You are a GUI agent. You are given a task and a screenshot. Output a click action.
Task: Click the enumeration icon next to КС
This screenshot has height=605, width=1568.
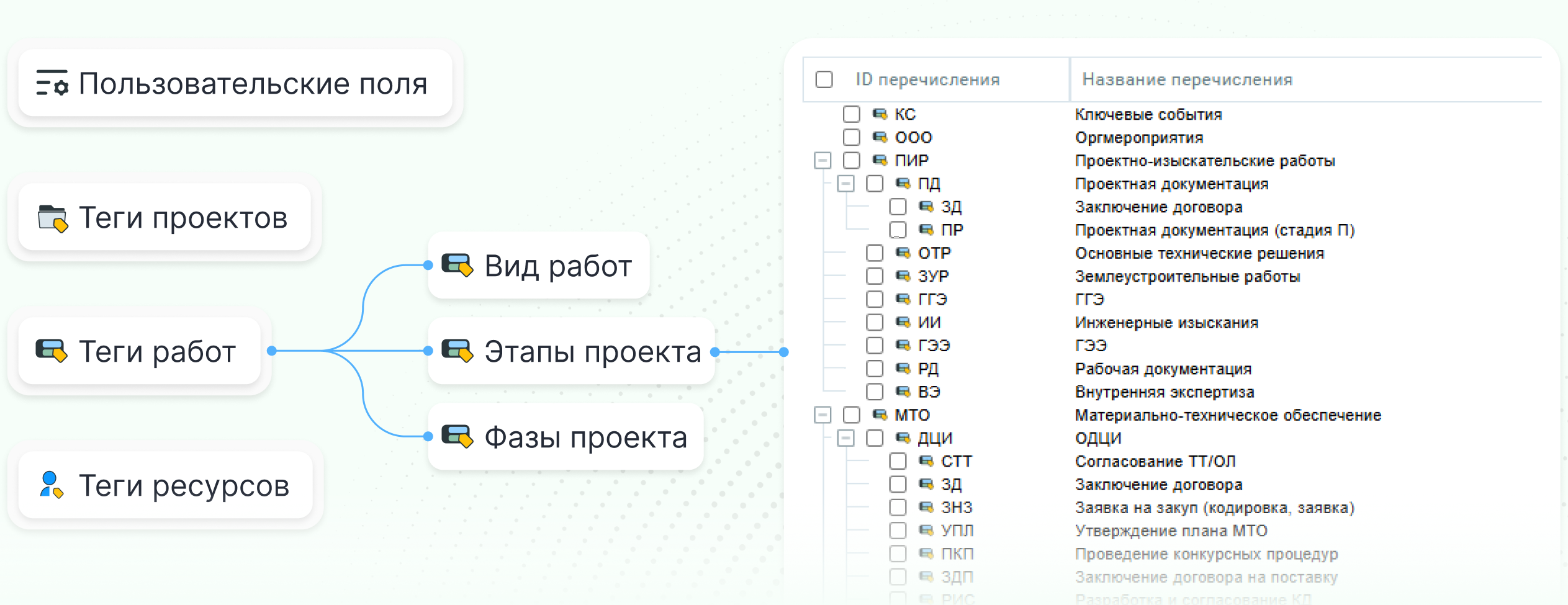pyautogui.click(x=878, y=114)
